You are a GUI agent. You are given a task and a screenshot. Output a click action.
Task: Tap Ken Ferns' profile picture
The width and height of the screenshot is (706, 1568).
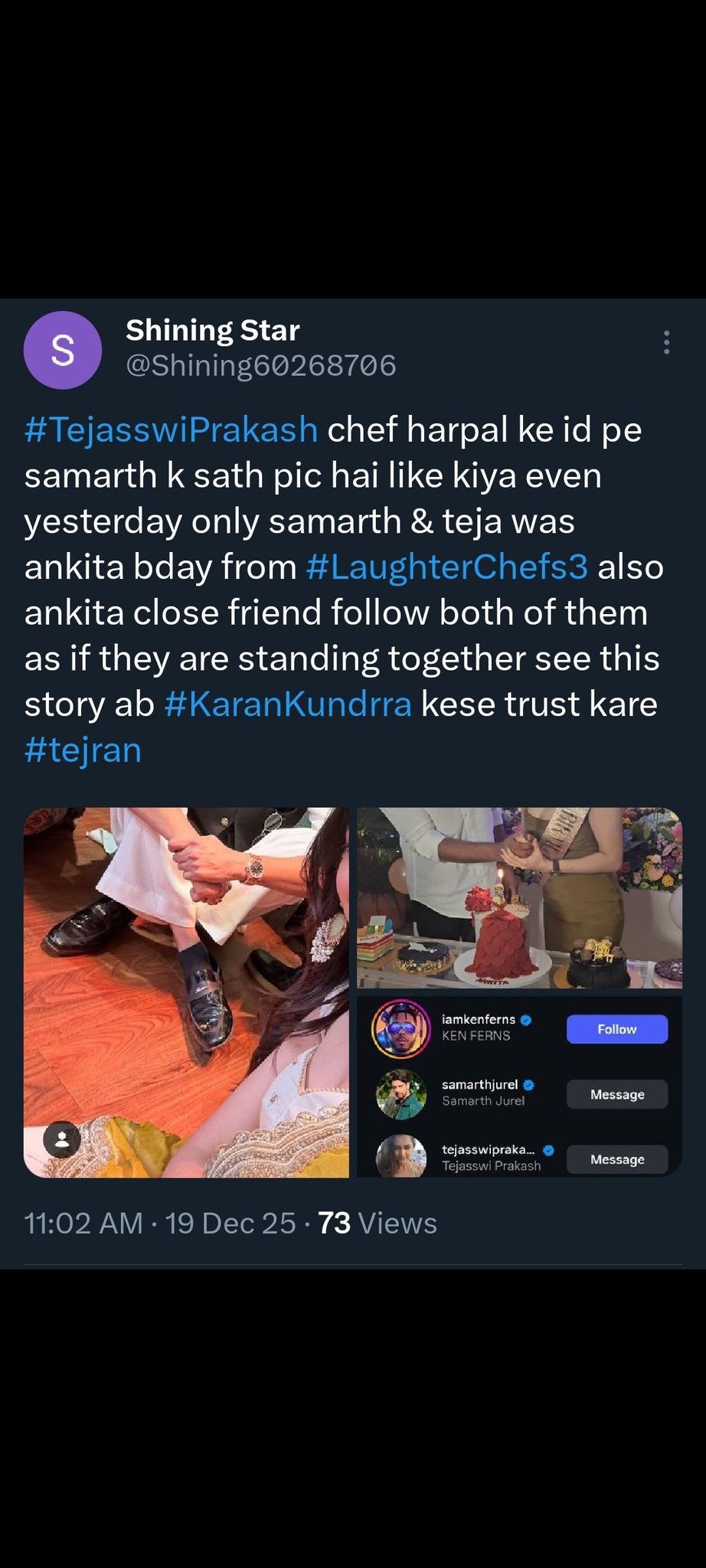click(x=400, y=1028)
